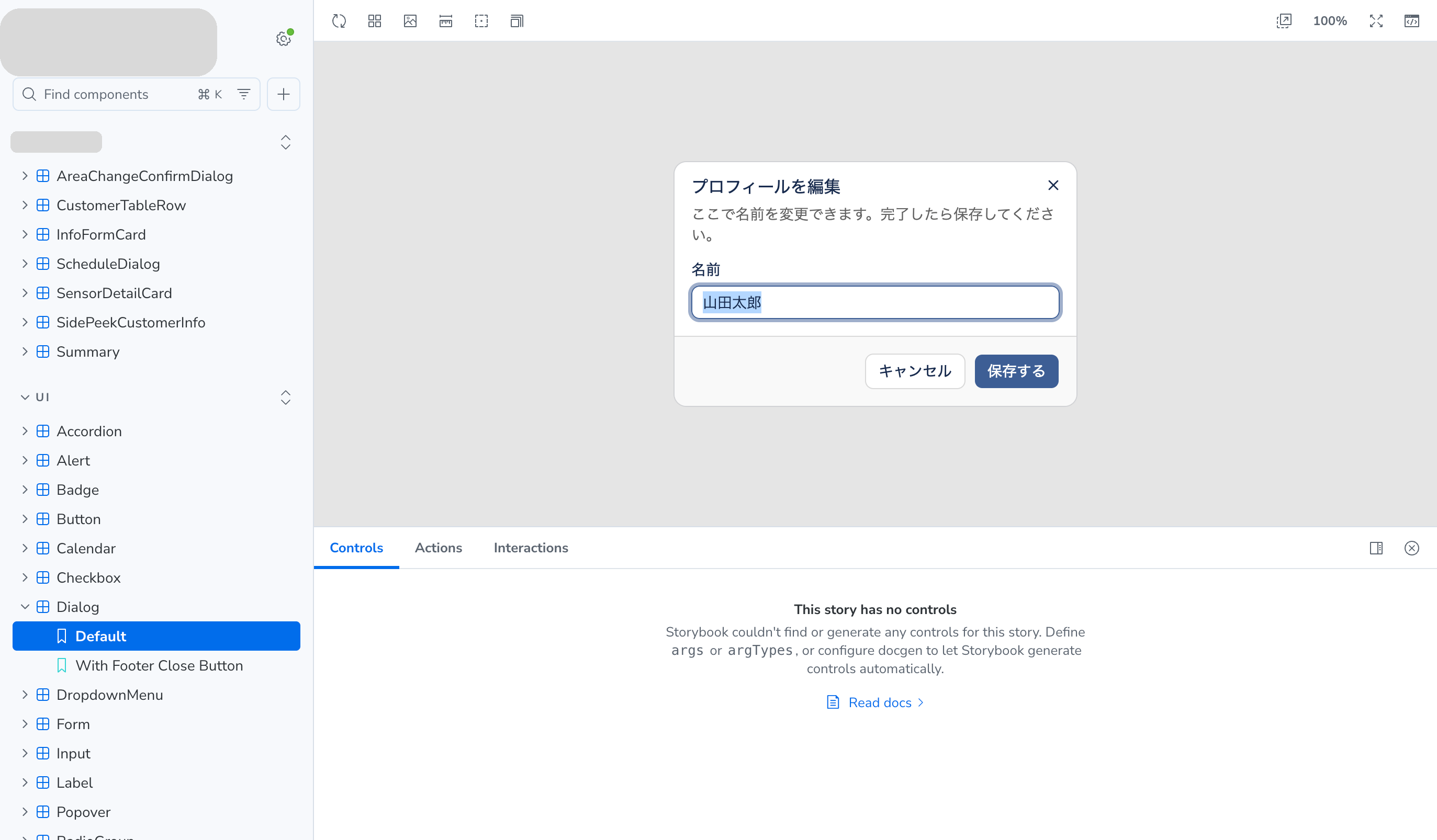Switch to the Actions tab
The image size is (1437, 840).
tap(439, 548)
